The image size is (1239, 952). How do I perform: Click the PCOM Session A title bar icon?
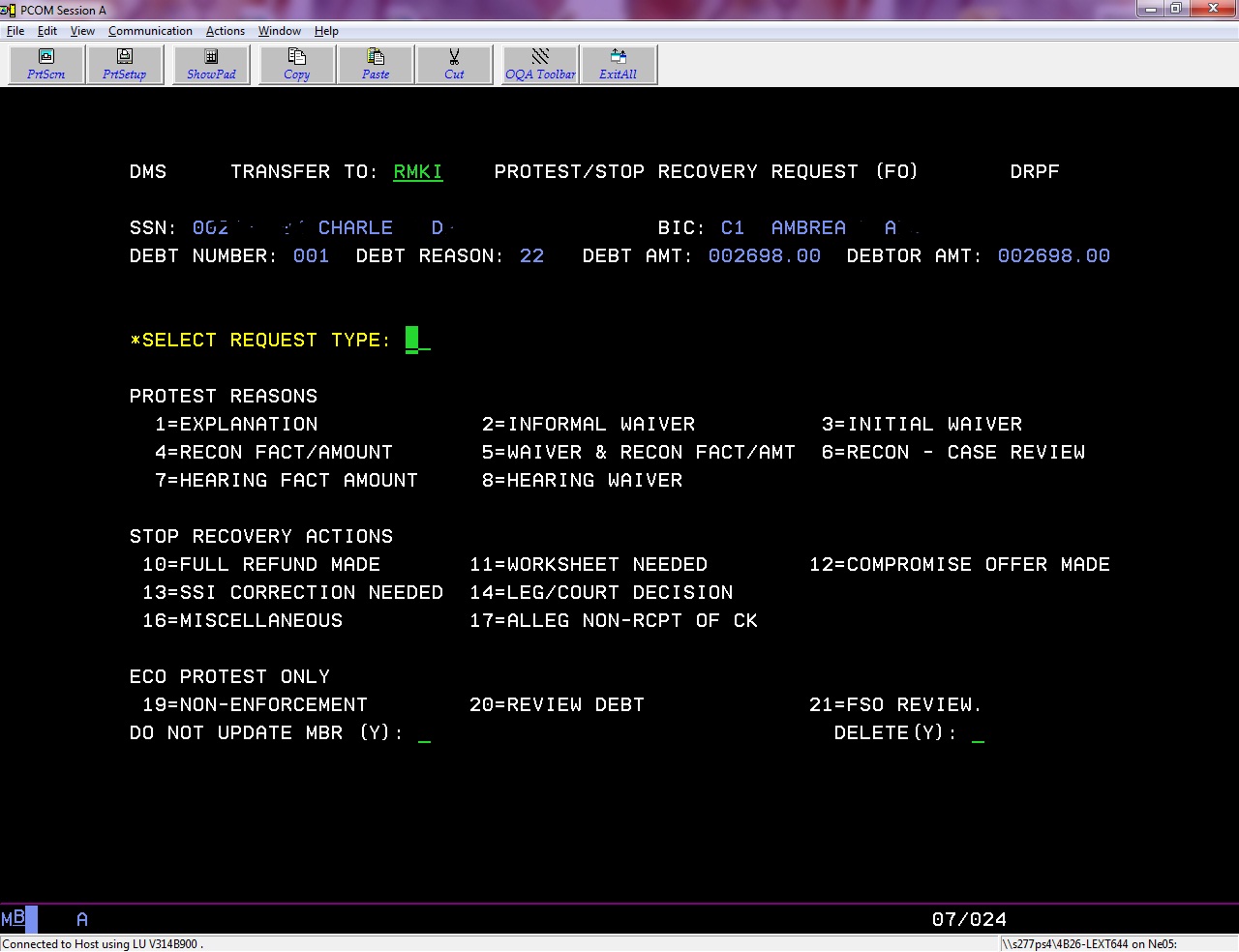click(x=9, y=10)
